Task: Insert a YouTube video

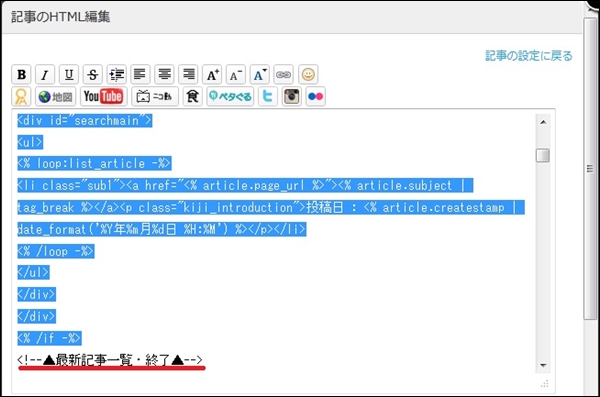Action: [x=103, y=96]
